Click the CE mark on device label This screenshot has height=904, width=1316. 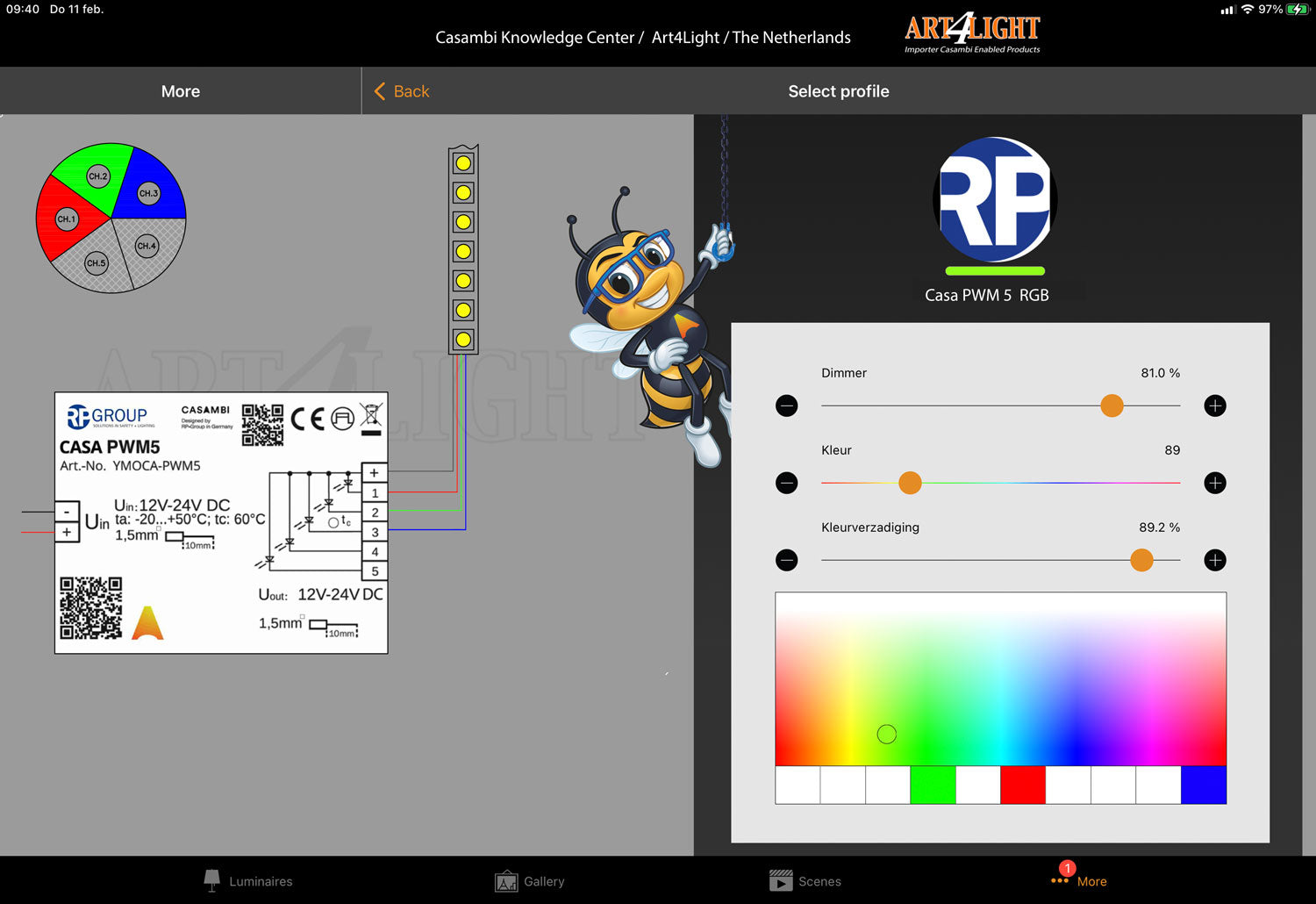point(307,419)
